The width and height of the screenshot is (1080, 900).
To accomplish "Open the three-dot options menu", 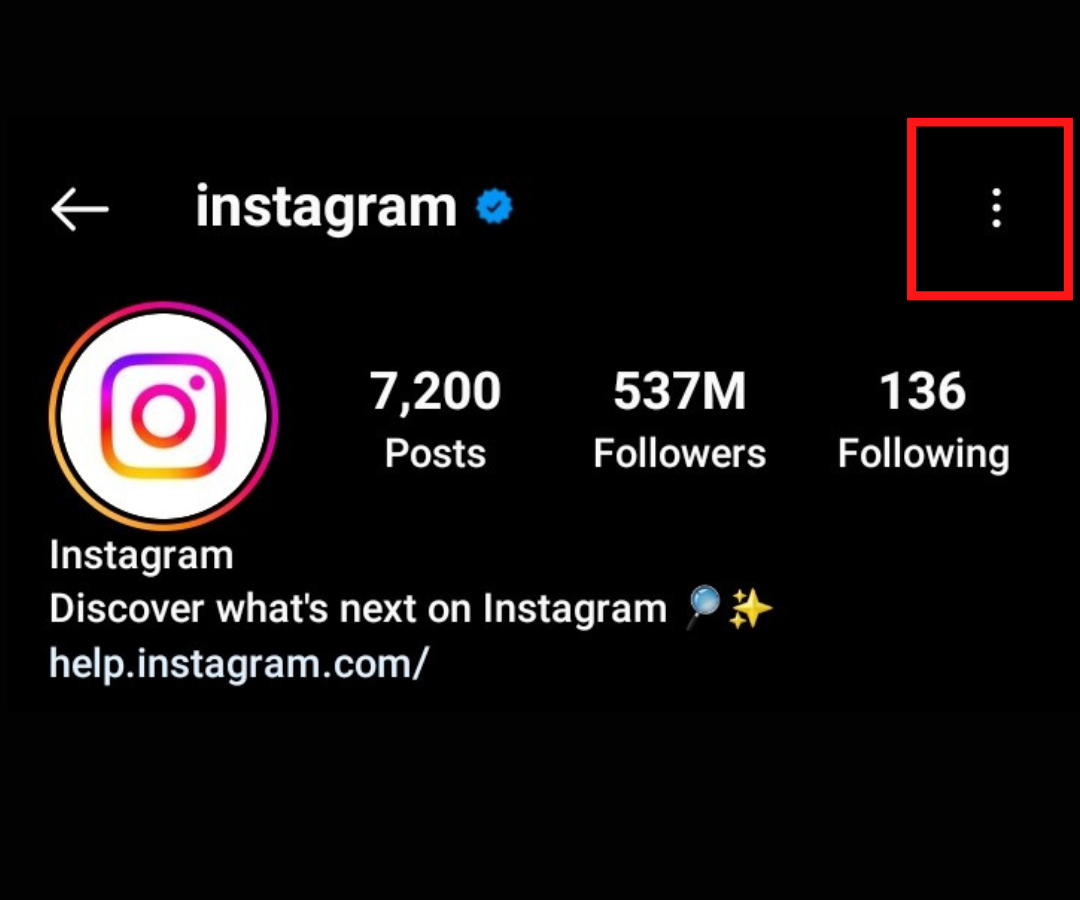I will 996,207.
